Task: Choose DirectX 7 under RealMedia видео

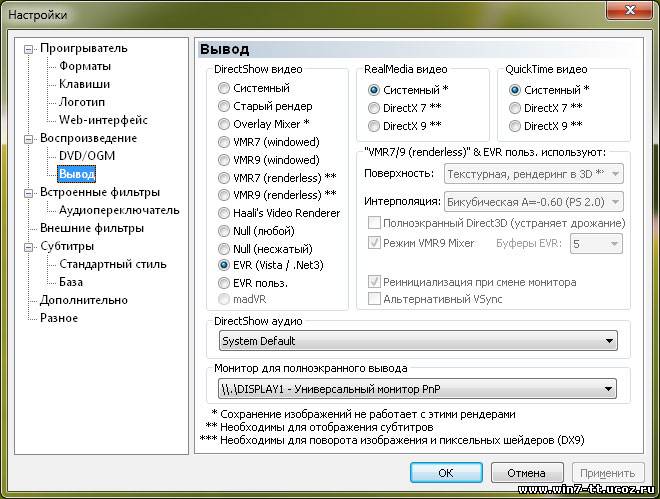Action: (373, 108)
